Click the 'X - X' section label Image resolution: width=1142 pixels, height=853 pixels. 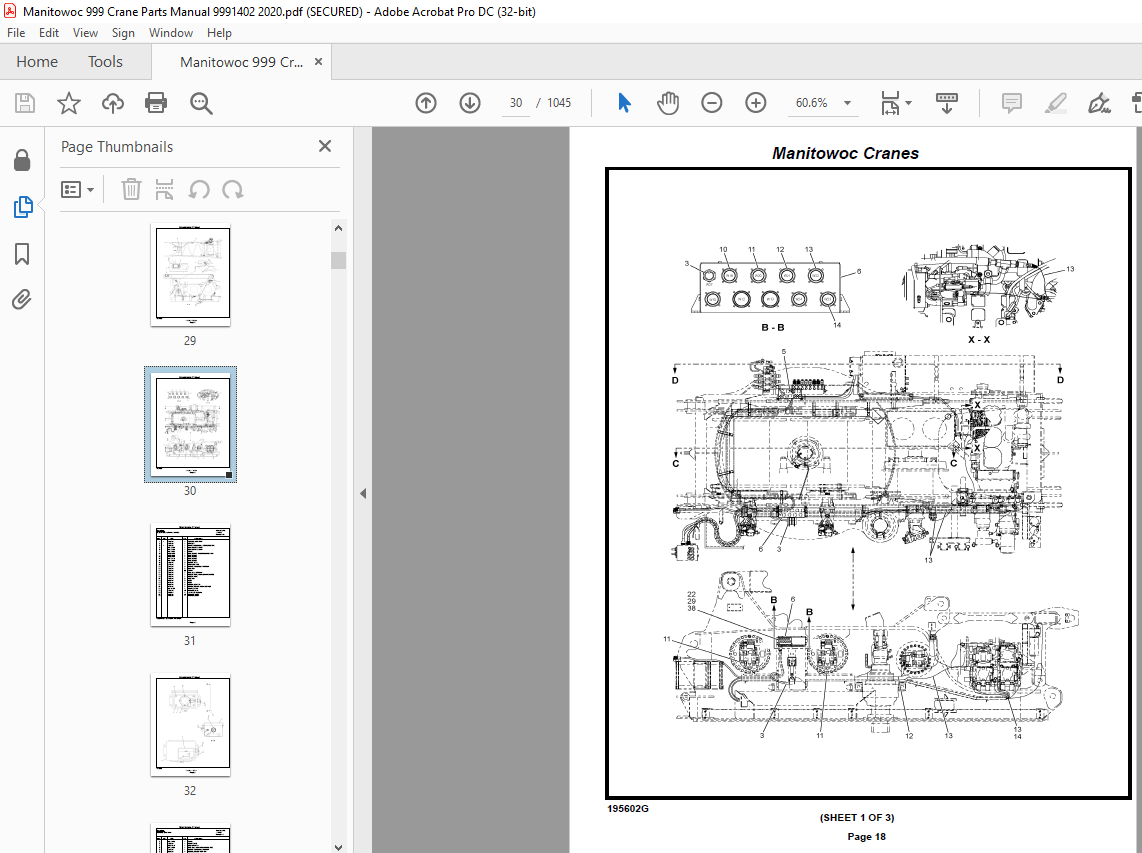979,339
